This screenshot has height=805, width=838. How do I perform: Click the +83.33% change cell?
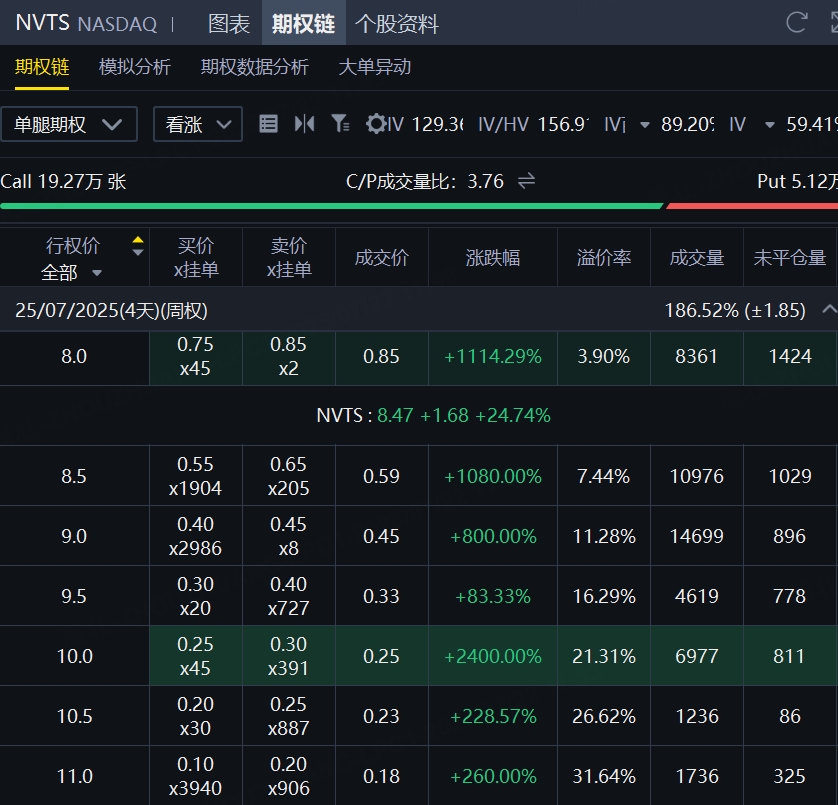click(493, 596)
